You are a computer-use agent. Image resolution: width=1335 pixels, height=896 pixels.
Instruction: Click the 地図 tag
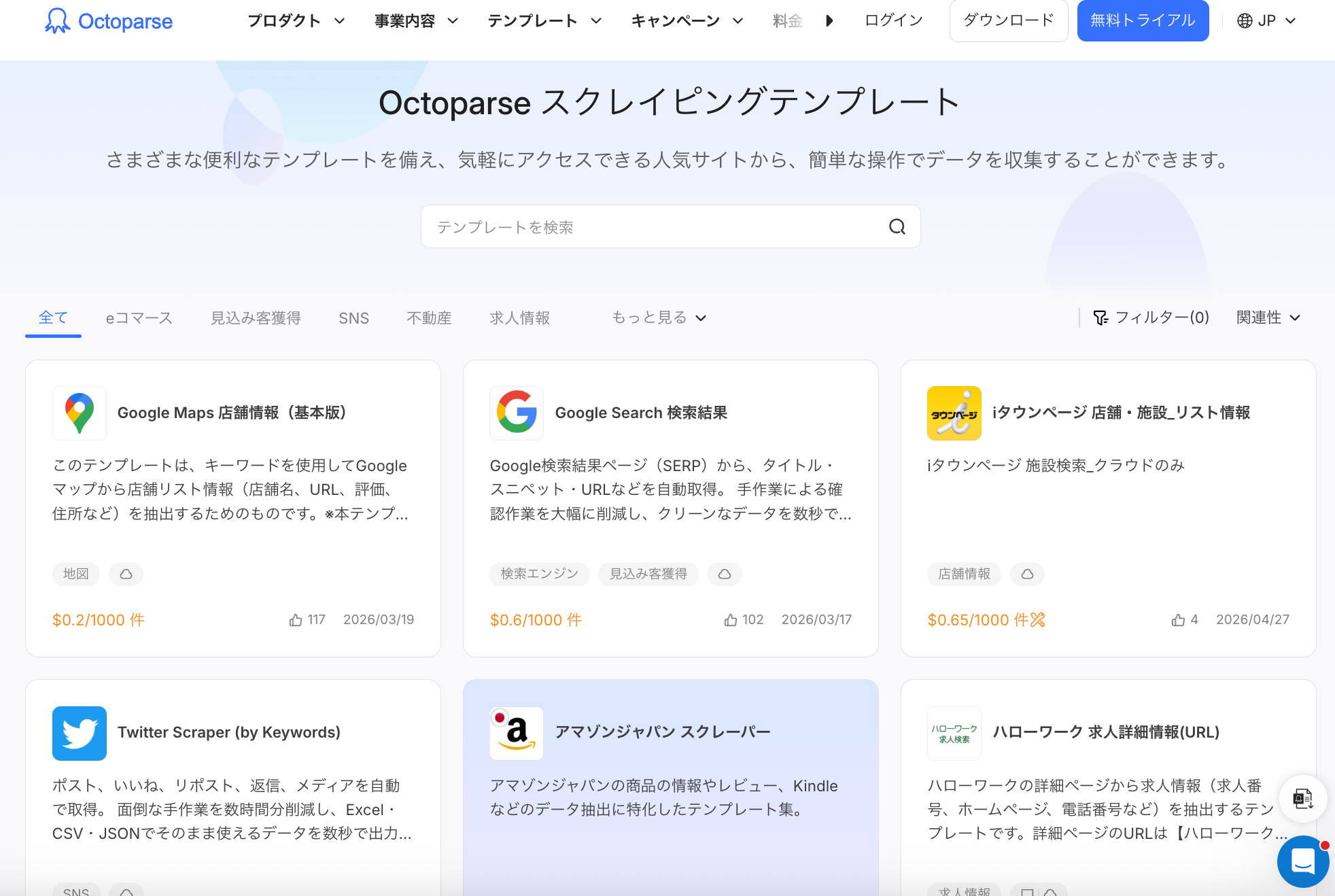(x=76, y=574)
